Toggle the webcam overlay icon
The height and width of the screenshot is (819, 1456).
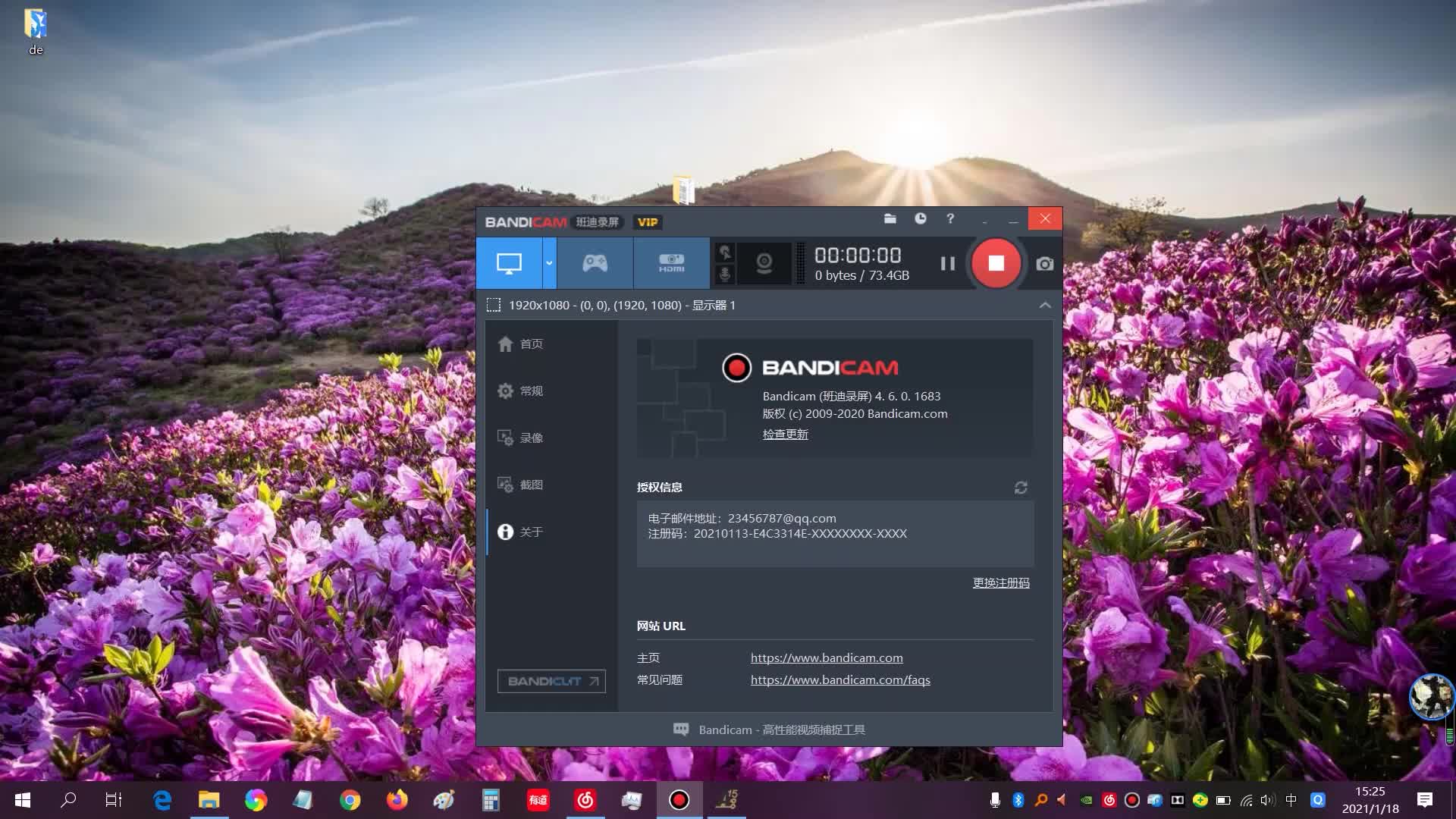point(764,263)
